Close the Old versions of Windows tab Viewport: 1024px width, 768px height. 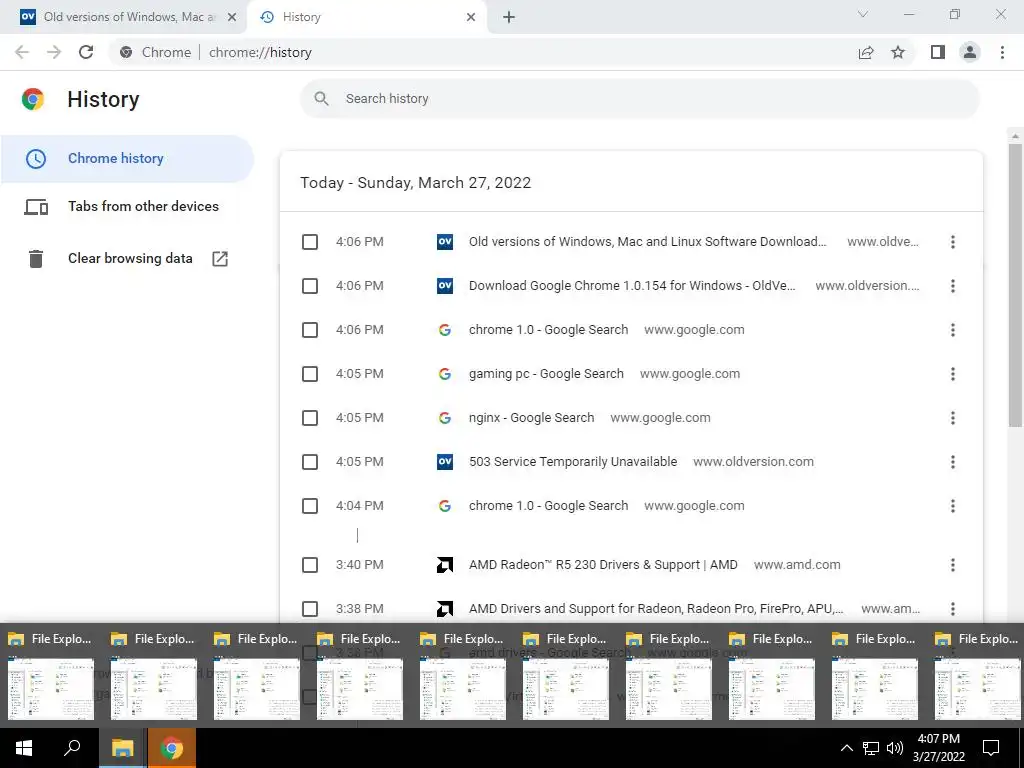pos(232,17)
